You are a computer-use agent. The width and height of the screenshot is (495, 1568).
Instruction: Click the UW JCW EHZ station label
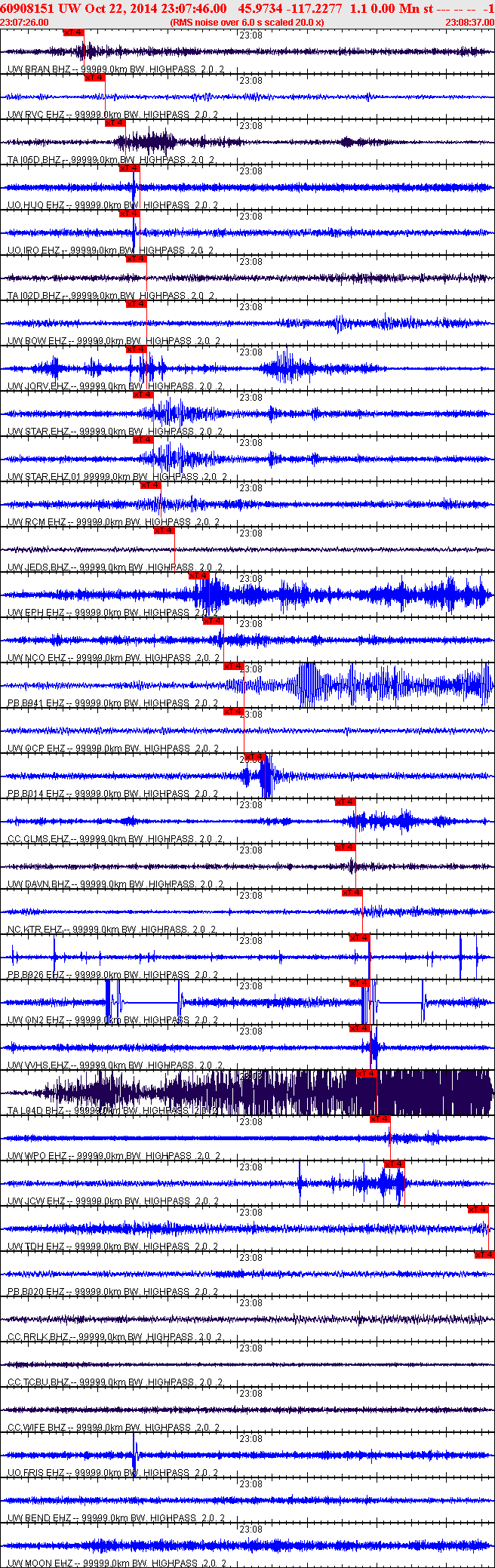point(38,1201)
